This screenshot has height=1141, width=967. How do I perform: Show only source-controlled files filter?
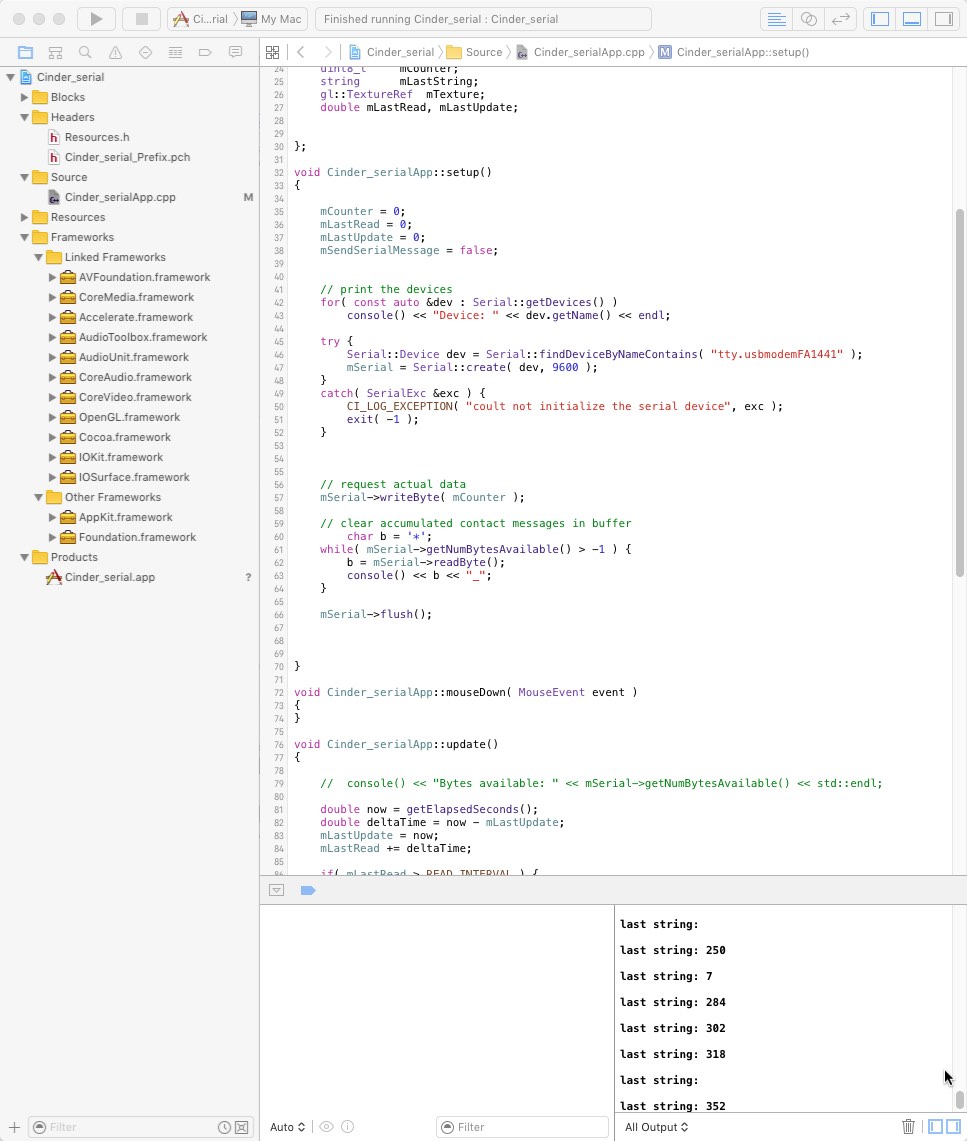(x=242, y=1127)
